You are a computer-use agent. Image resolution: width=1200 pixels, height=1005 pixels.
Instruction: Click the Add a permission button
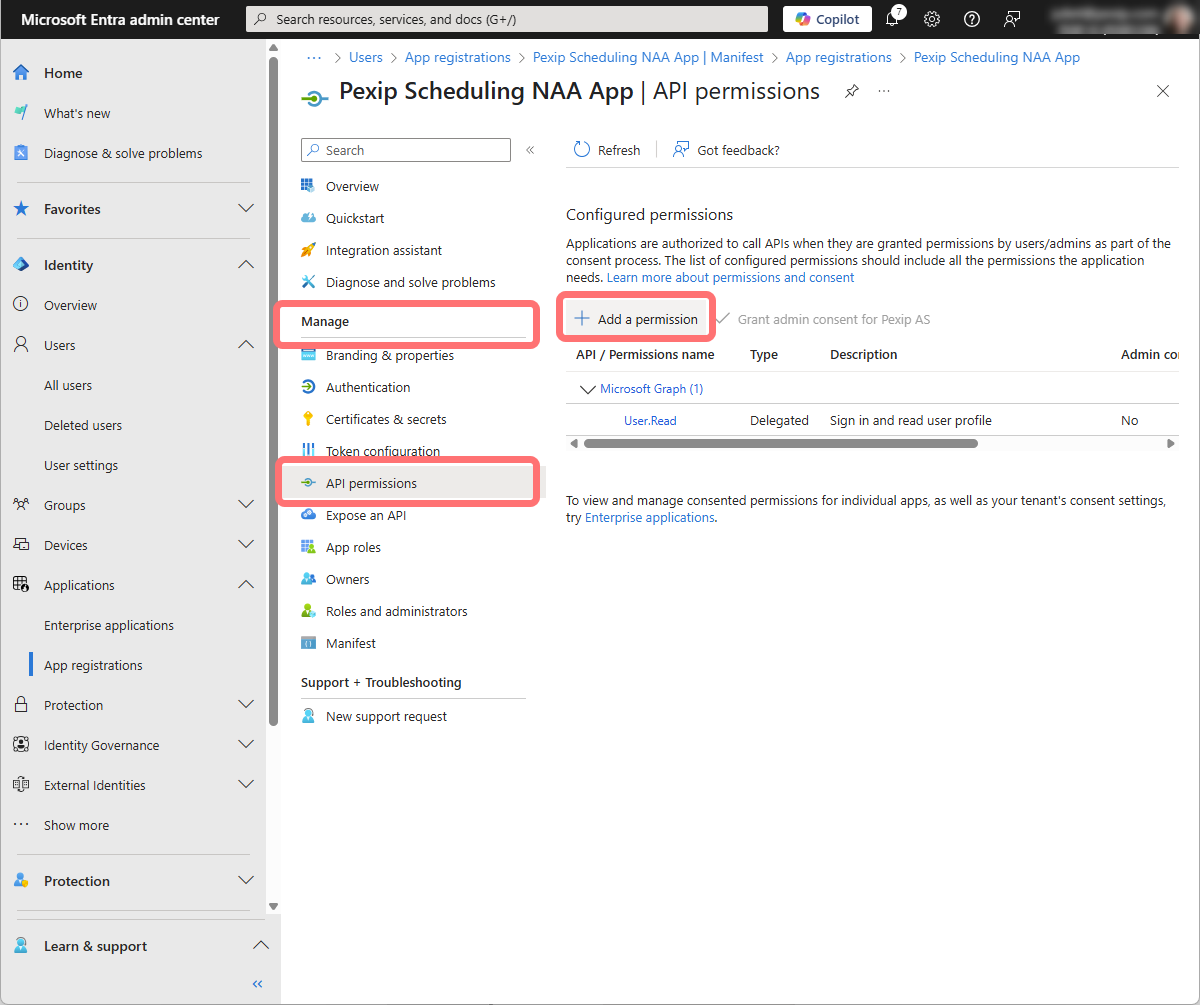coord(636,319)
